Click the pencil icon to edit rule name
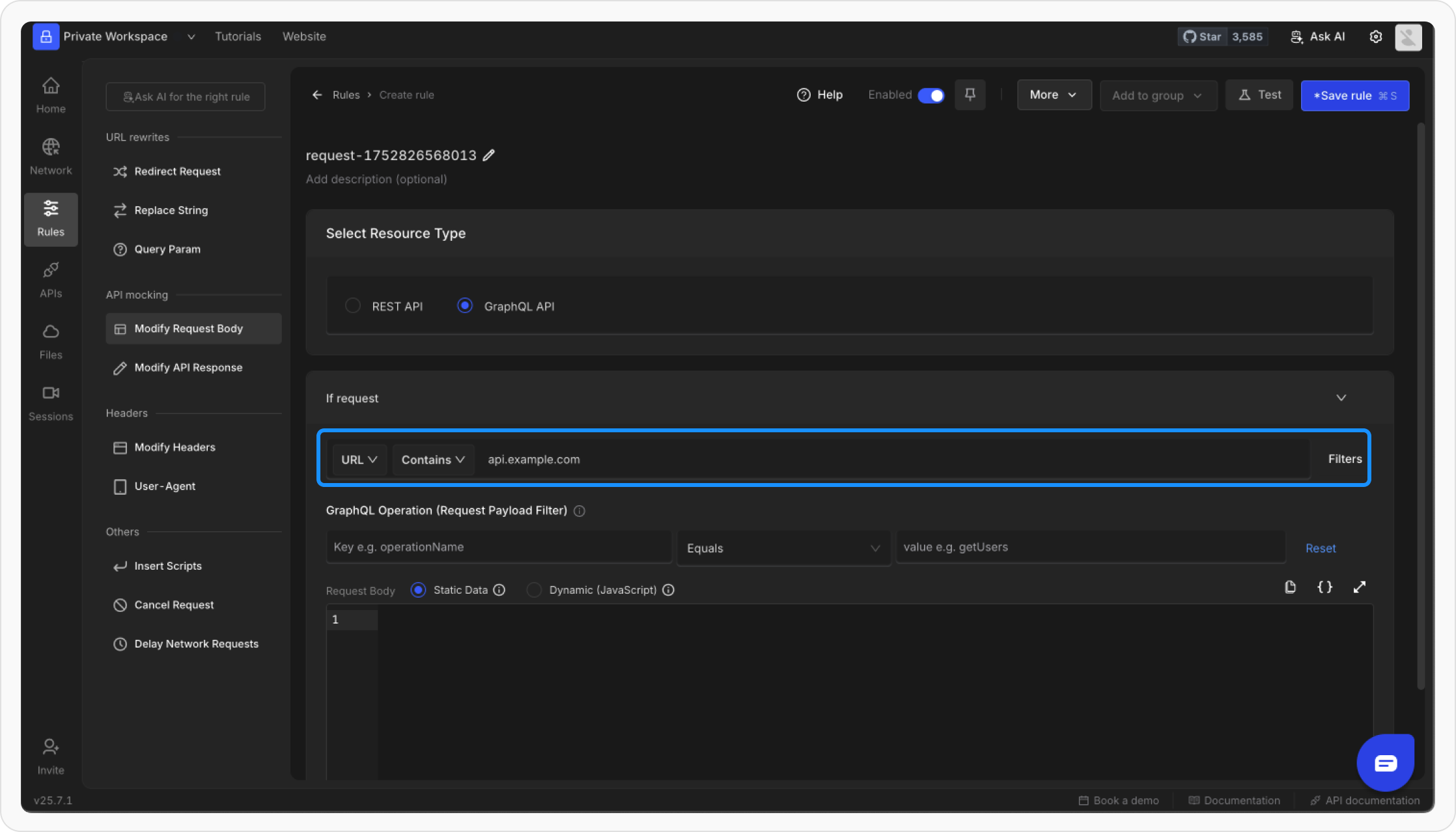The image size is (1456, 832). (489, 155)
